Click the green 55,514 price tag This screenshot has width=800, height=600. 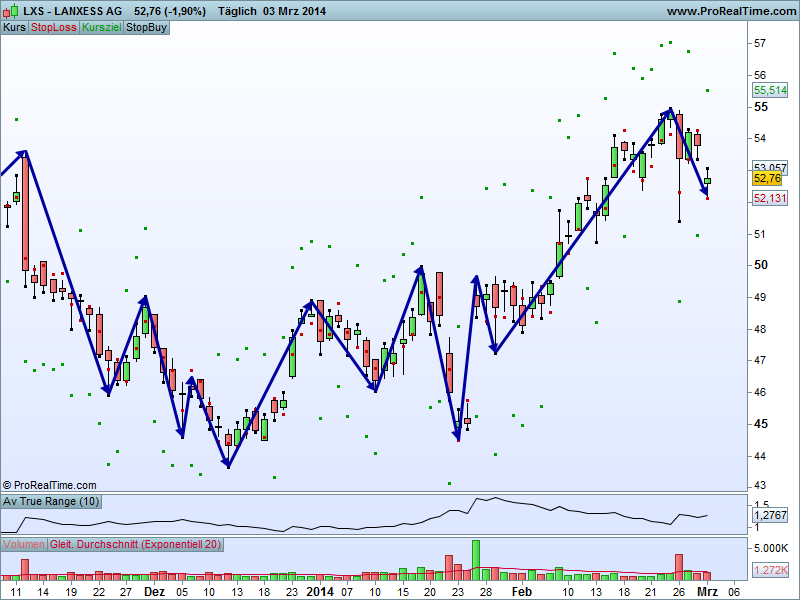[768, 90]
